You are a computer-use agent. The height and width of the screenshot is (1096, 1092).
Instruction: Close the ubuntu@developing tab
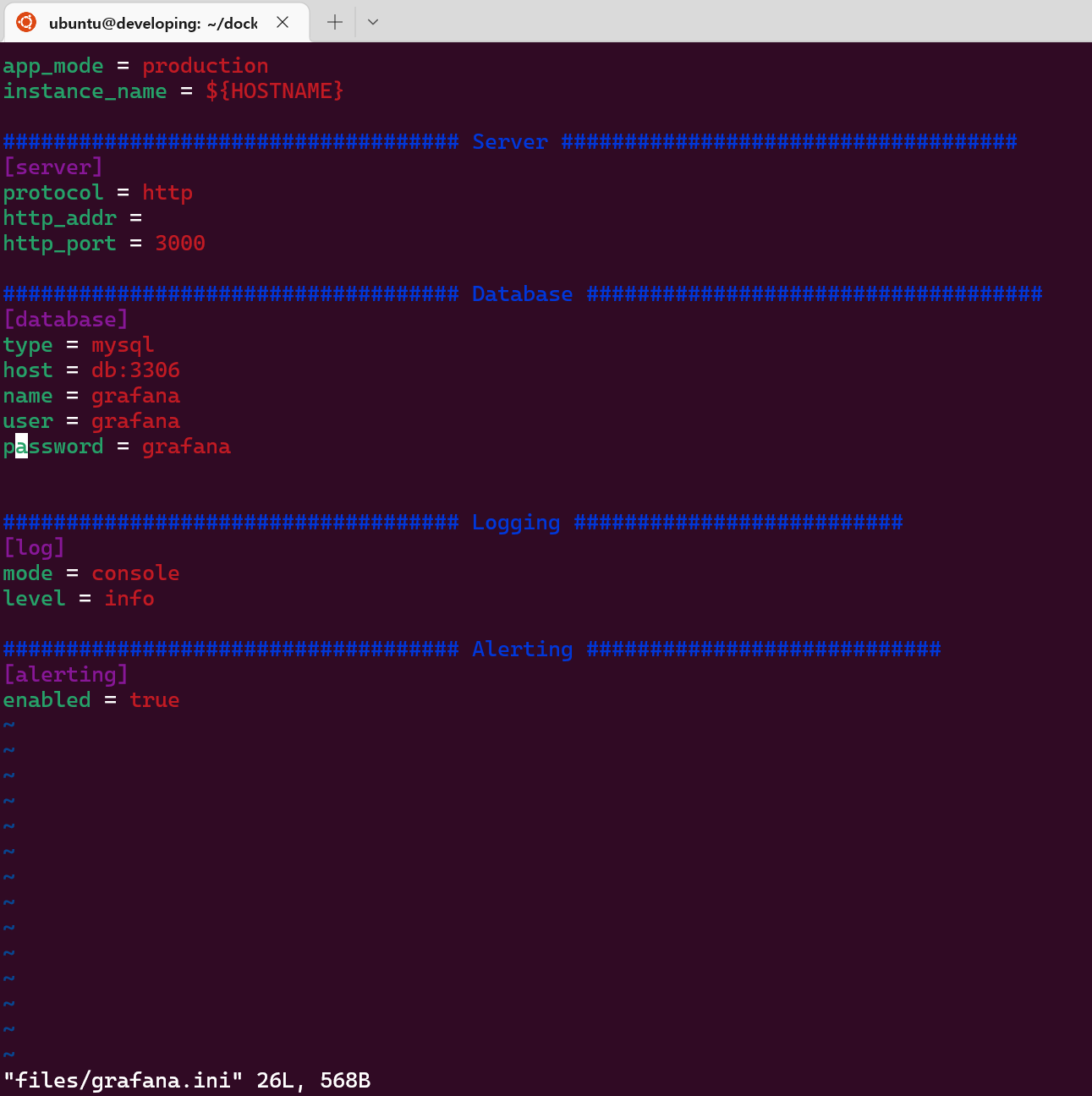click(x=283, y=22)
